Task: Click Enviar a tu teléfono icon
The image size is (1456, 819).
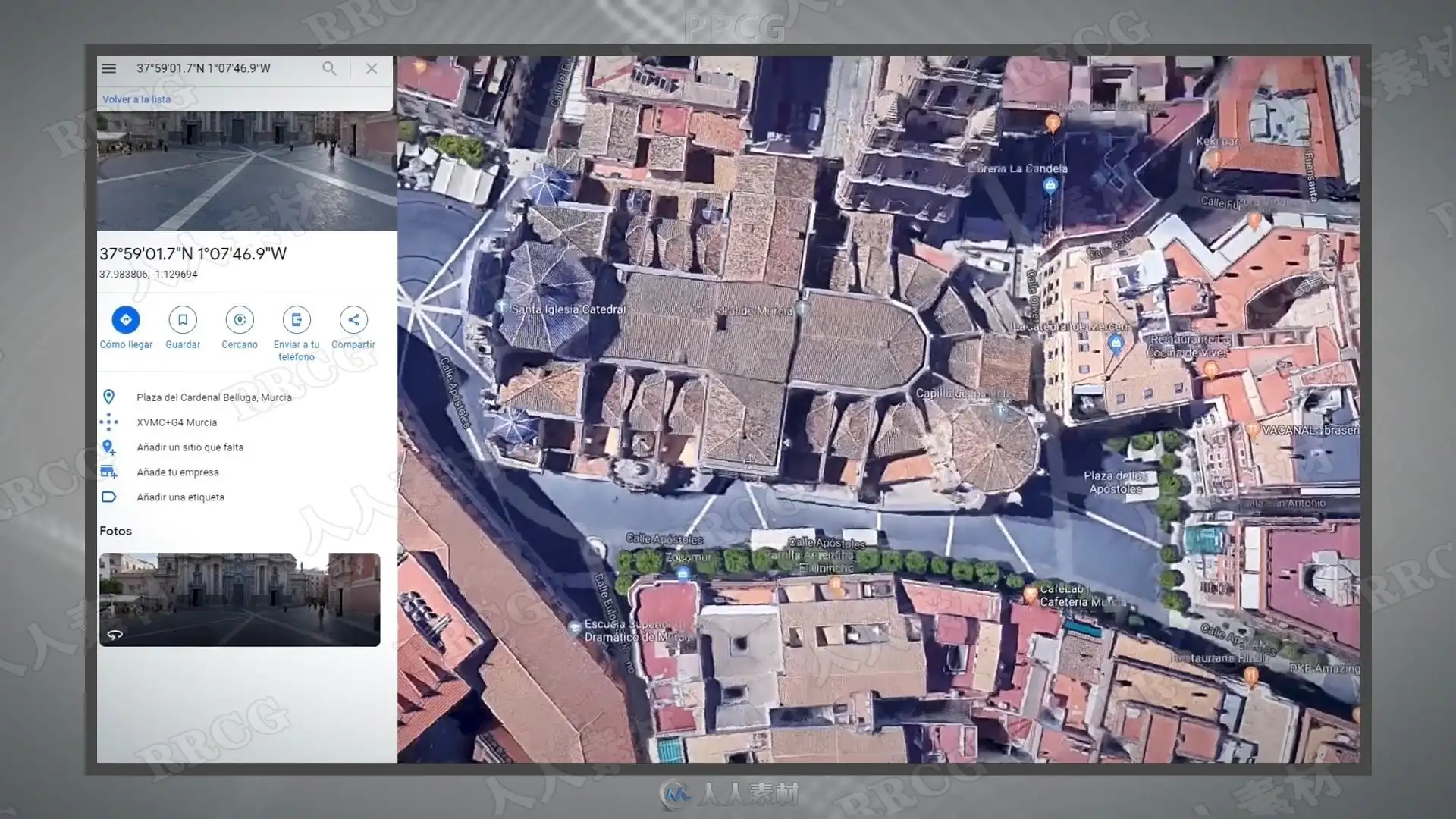Action: point(297,320)
